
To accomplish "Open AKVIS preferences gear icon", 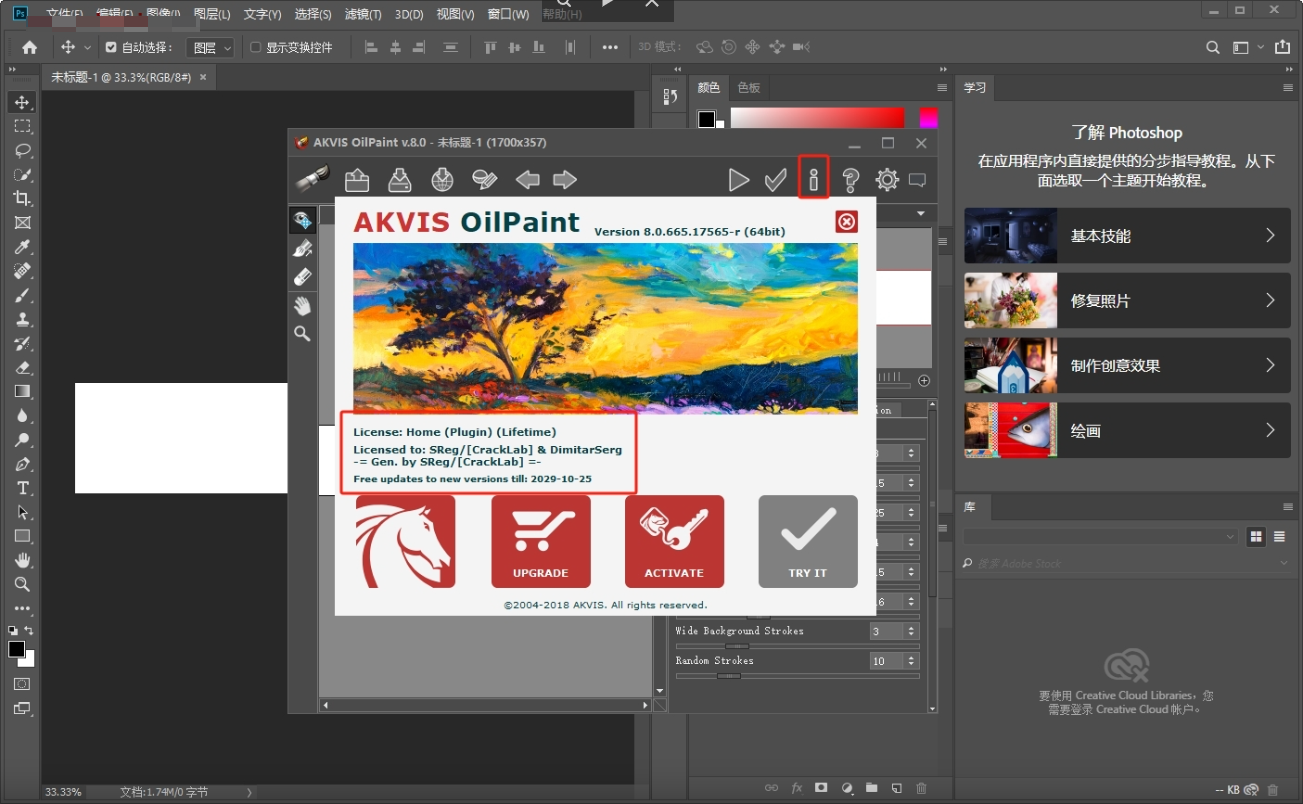I will tap(887, 180).
